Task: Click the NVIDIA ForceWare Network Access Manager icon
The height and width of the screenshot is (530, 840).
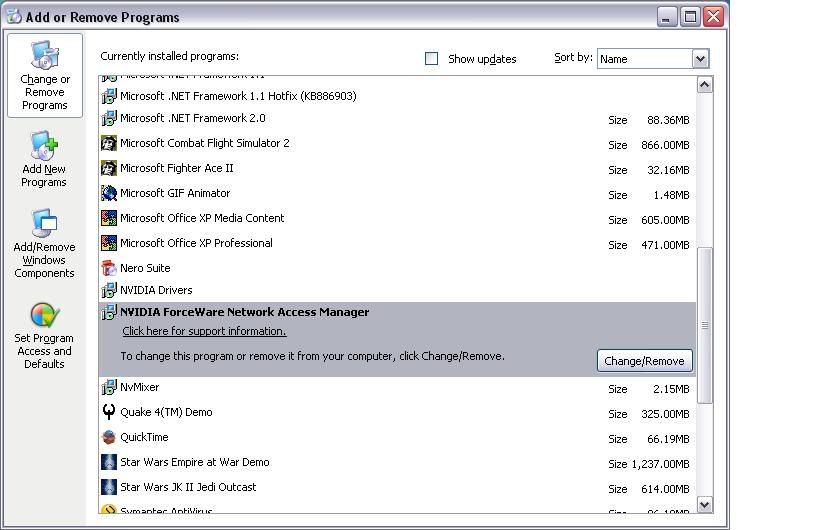Action: [x=109, y=312]
